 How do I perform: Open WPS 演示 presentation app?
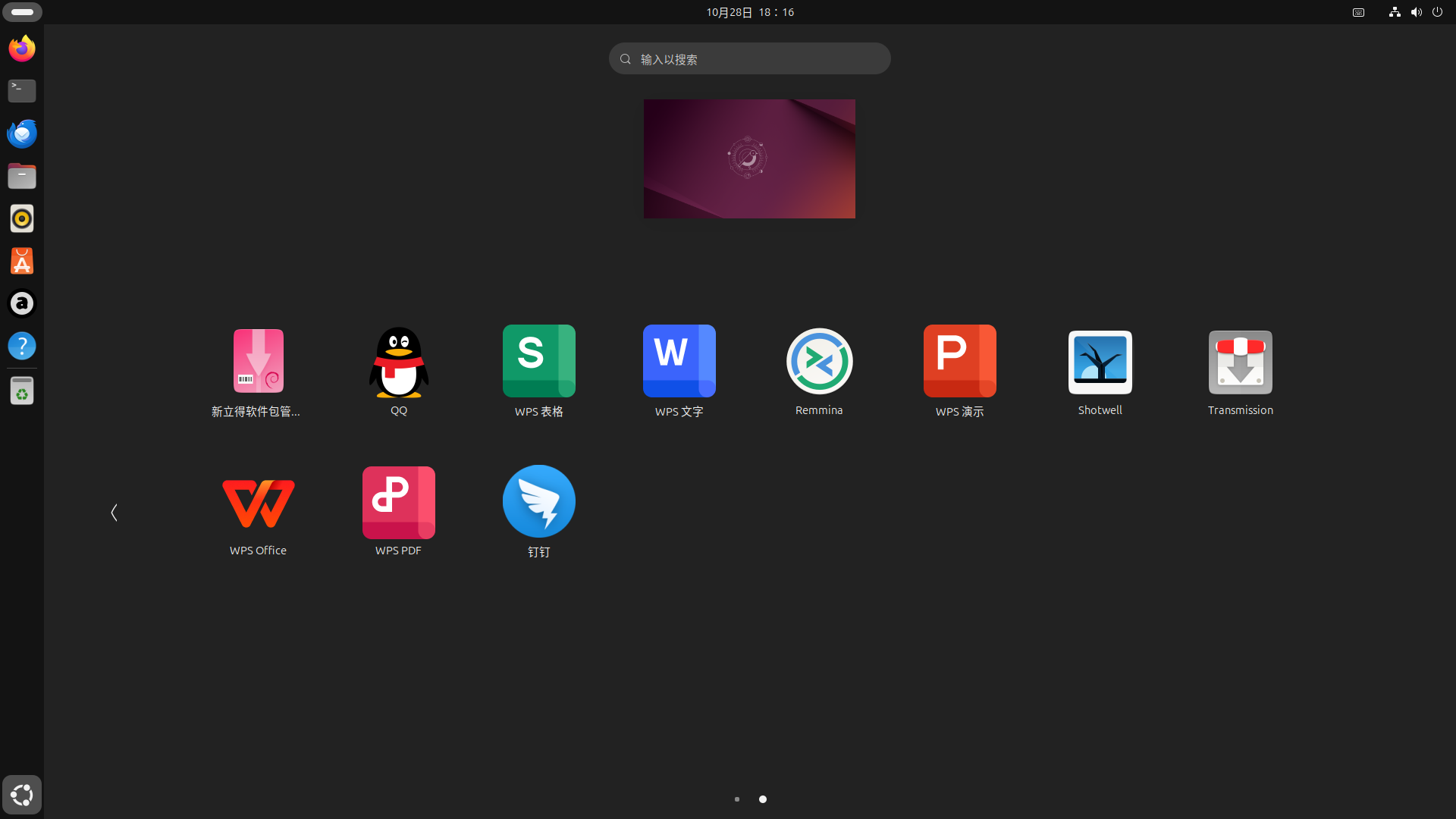[x=960, y=372]
